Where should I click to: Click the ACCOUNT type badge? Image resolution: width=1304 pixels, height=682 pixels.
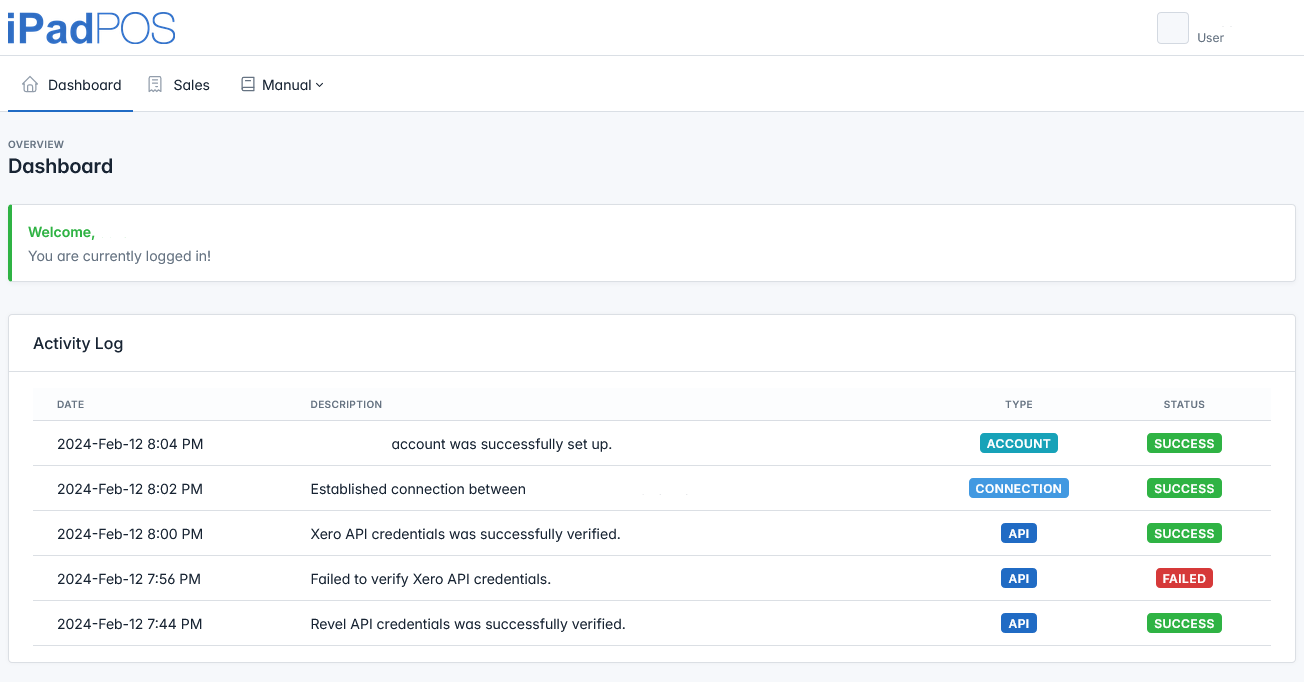pos(1018,444)
